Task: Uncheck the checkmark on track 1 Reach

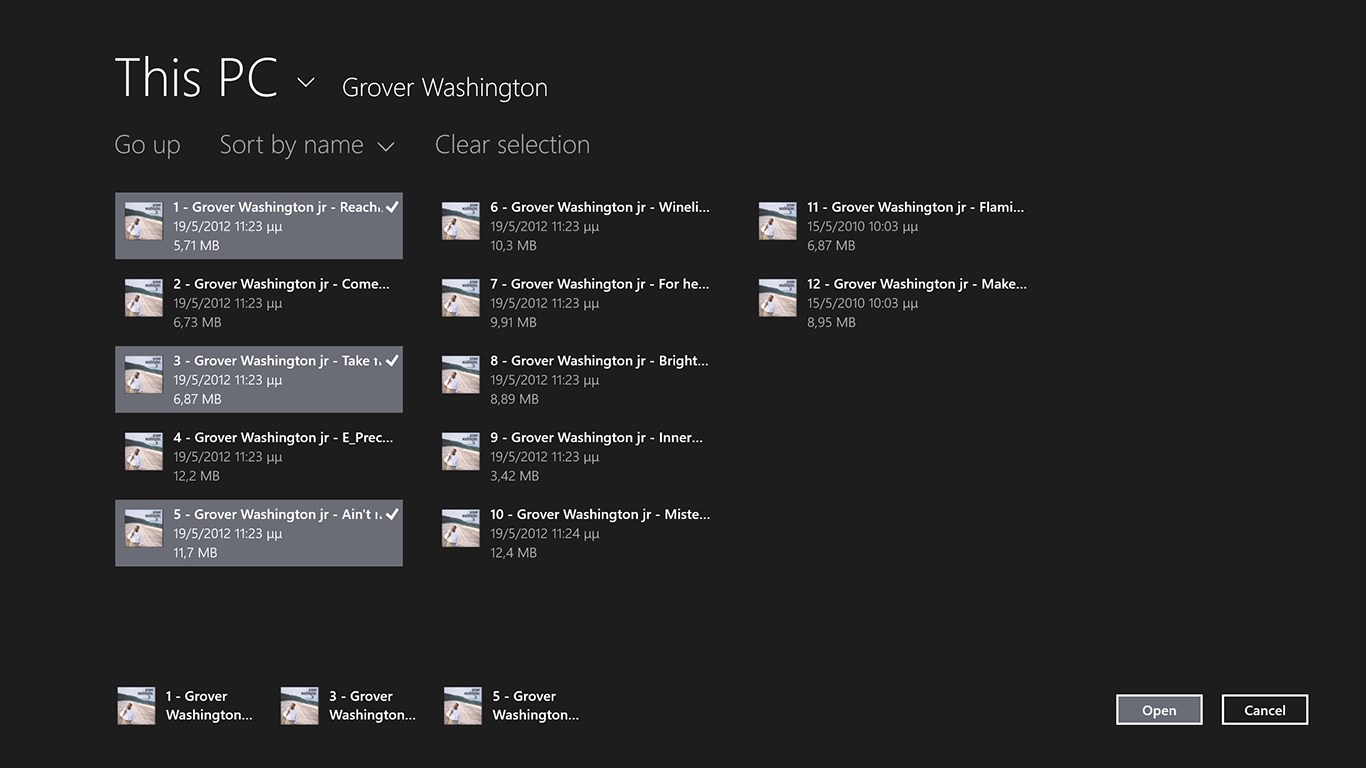Action: [x=392, y=207]
